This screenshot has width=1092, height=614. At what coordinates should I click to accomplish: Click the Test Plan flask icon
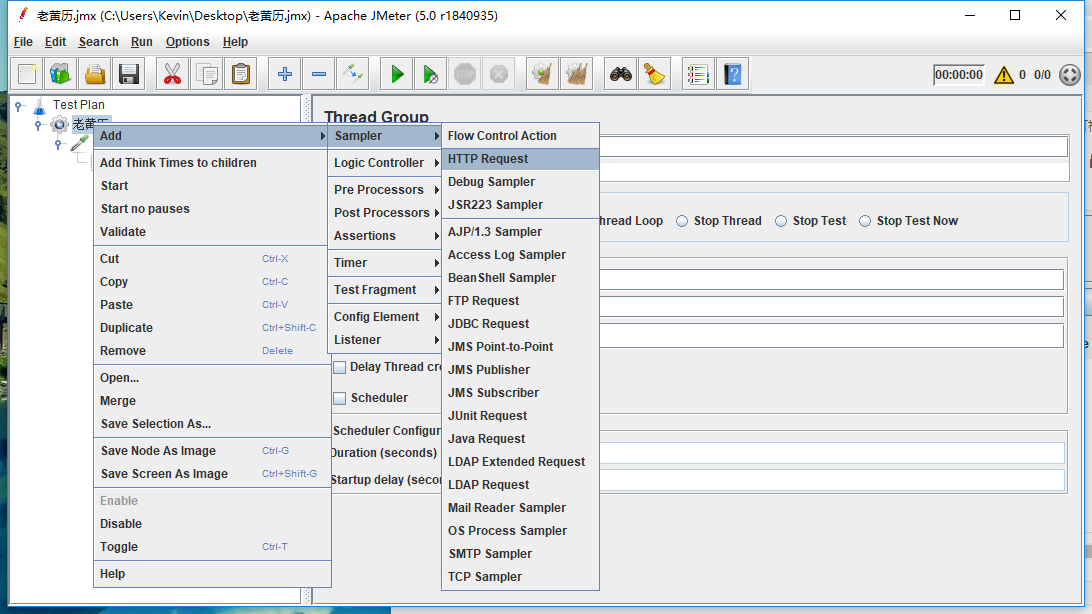40,106
